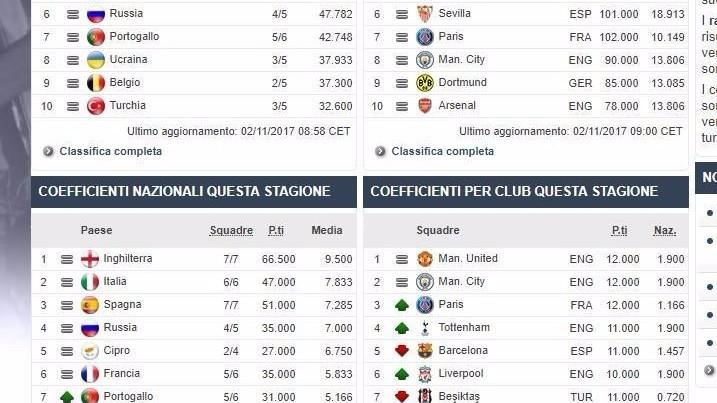
Task: Open national Classifica completa link
Action: pos(110,151)
